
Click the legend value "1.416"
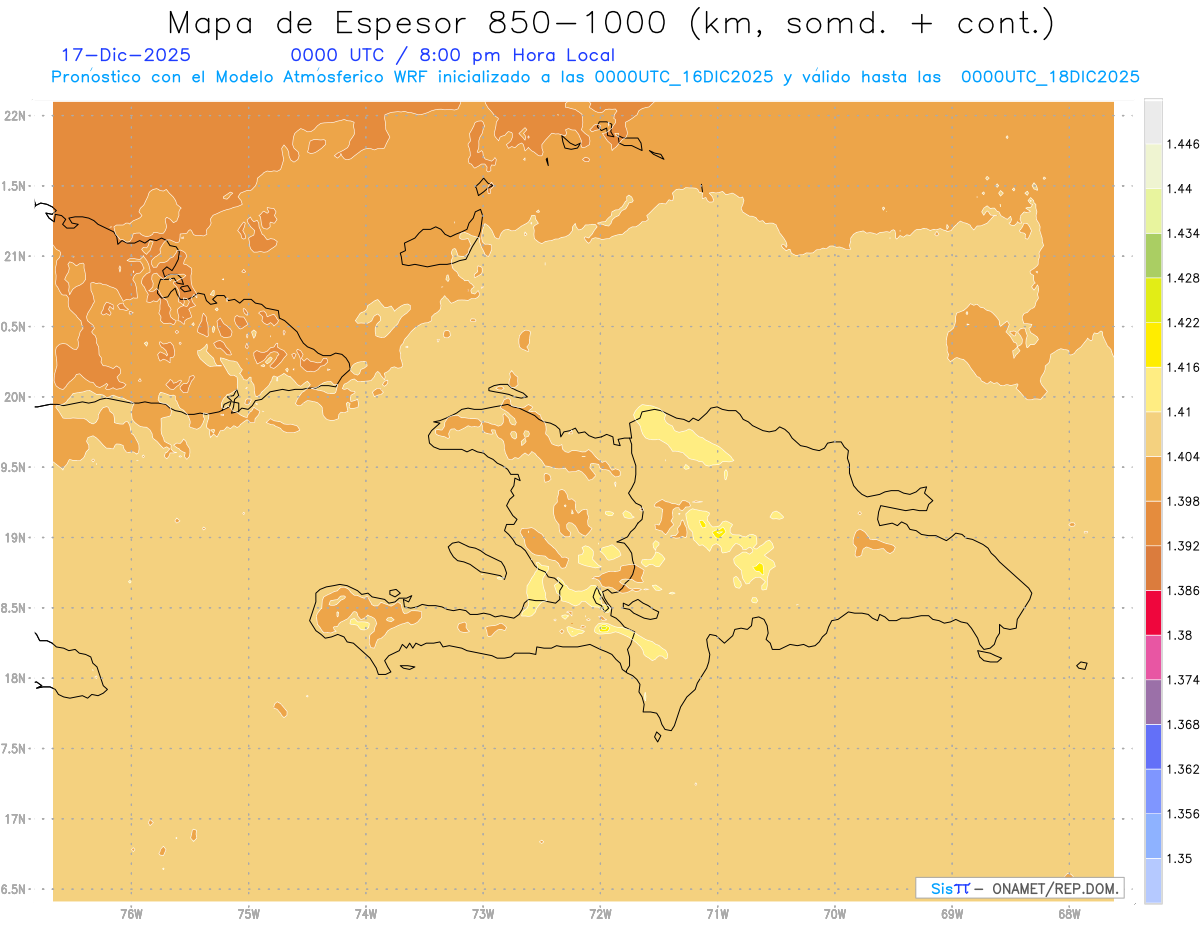pyautogui.click(x=1183, y=367)
